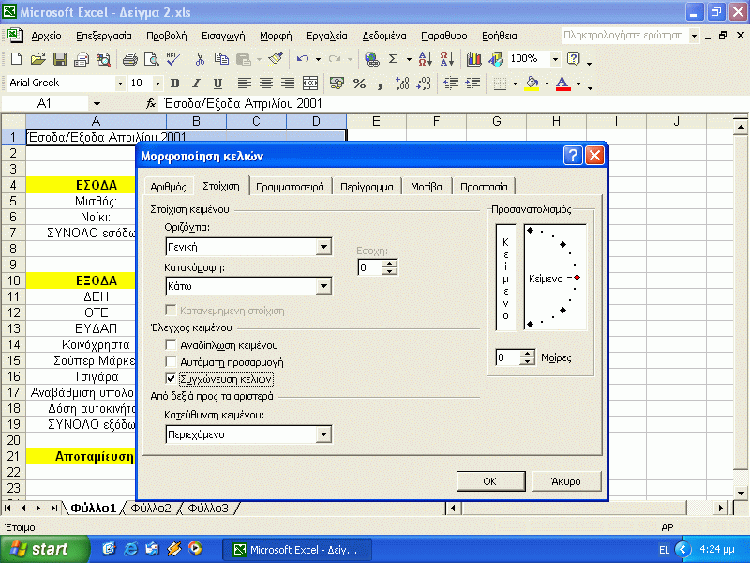Click the red orientation dial marker
This screenshot has width=750, height=563.
[x=577, y=277]
